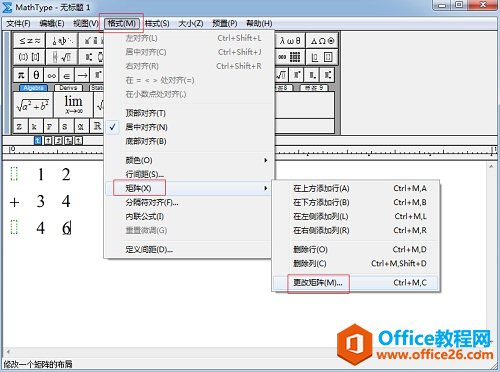500x372 pixels.
Task: Click the plus sign in the equation
Action: 14,202
